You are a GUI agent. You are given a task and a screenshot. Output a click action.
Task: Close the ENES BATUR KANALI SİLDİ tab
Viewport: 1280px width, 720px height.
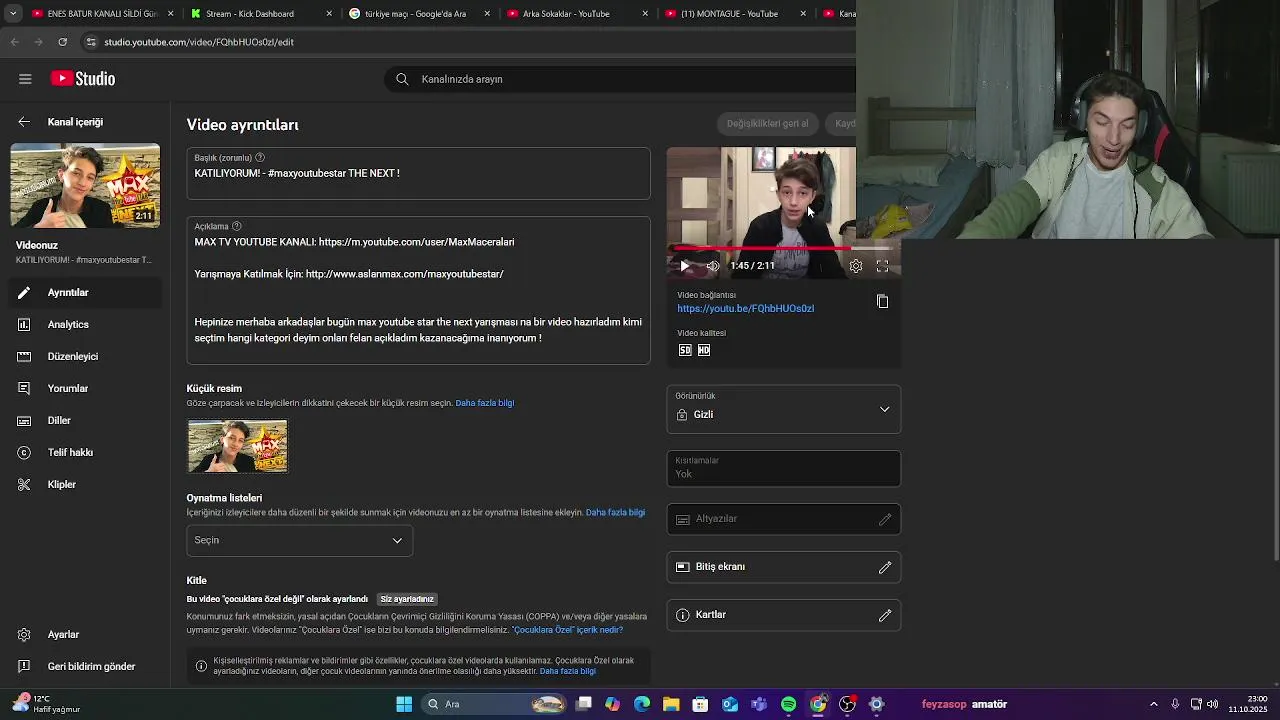pos(171,14)
